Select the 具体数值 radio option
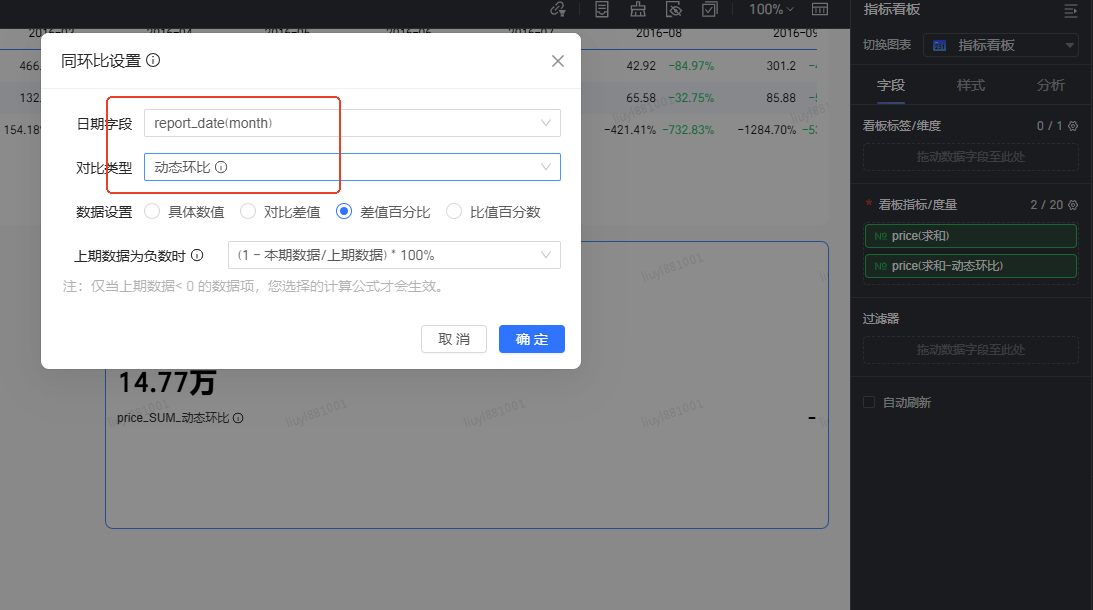Screen dimensions: 1093x610 [152, 211]
